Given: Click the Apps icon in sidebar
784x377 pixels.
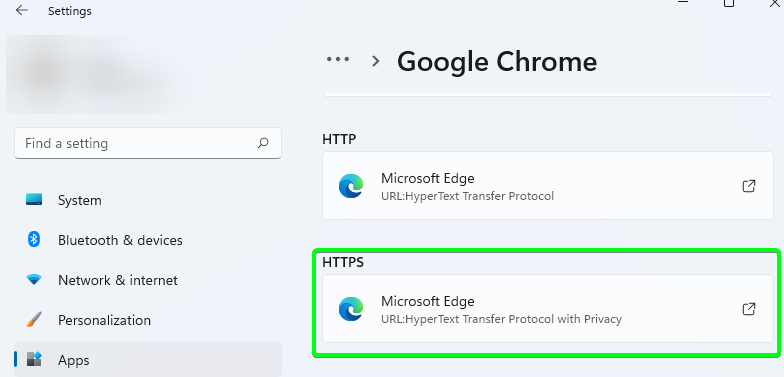Looking at the screenshot, I should (34, 360).
